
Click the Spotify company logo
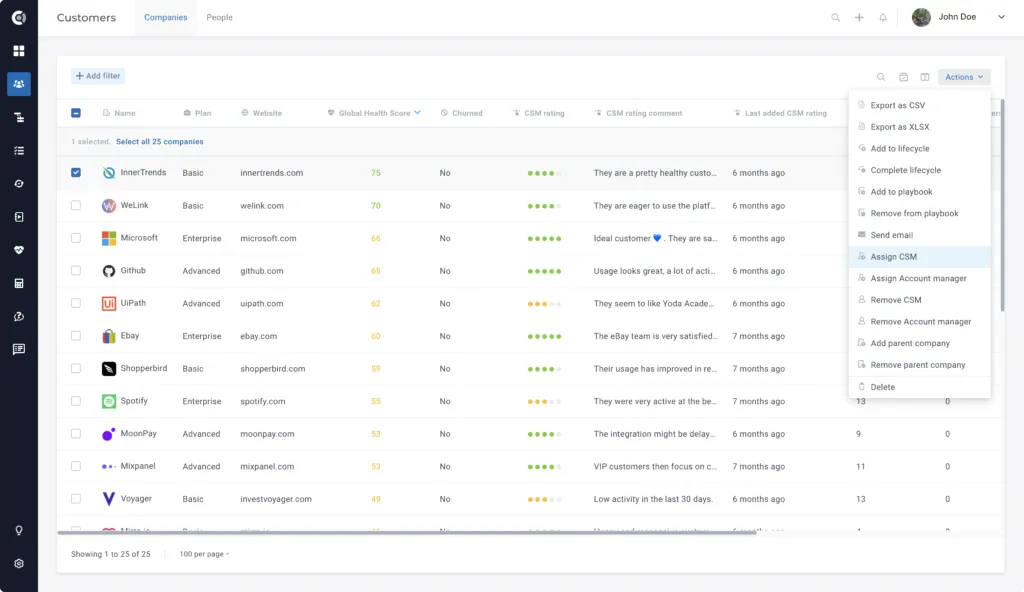click(109, 401)
